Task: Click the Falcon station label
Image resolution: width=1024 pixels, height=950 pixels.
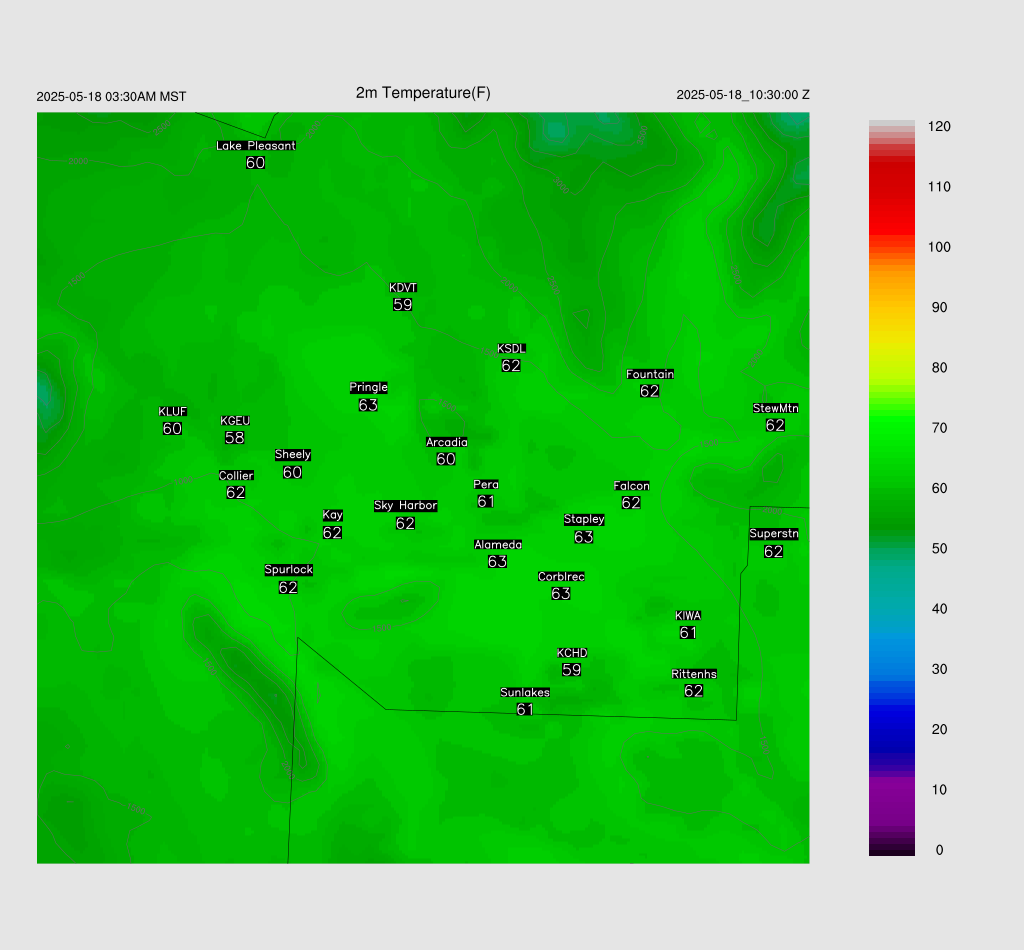Action: pos(632,486)
